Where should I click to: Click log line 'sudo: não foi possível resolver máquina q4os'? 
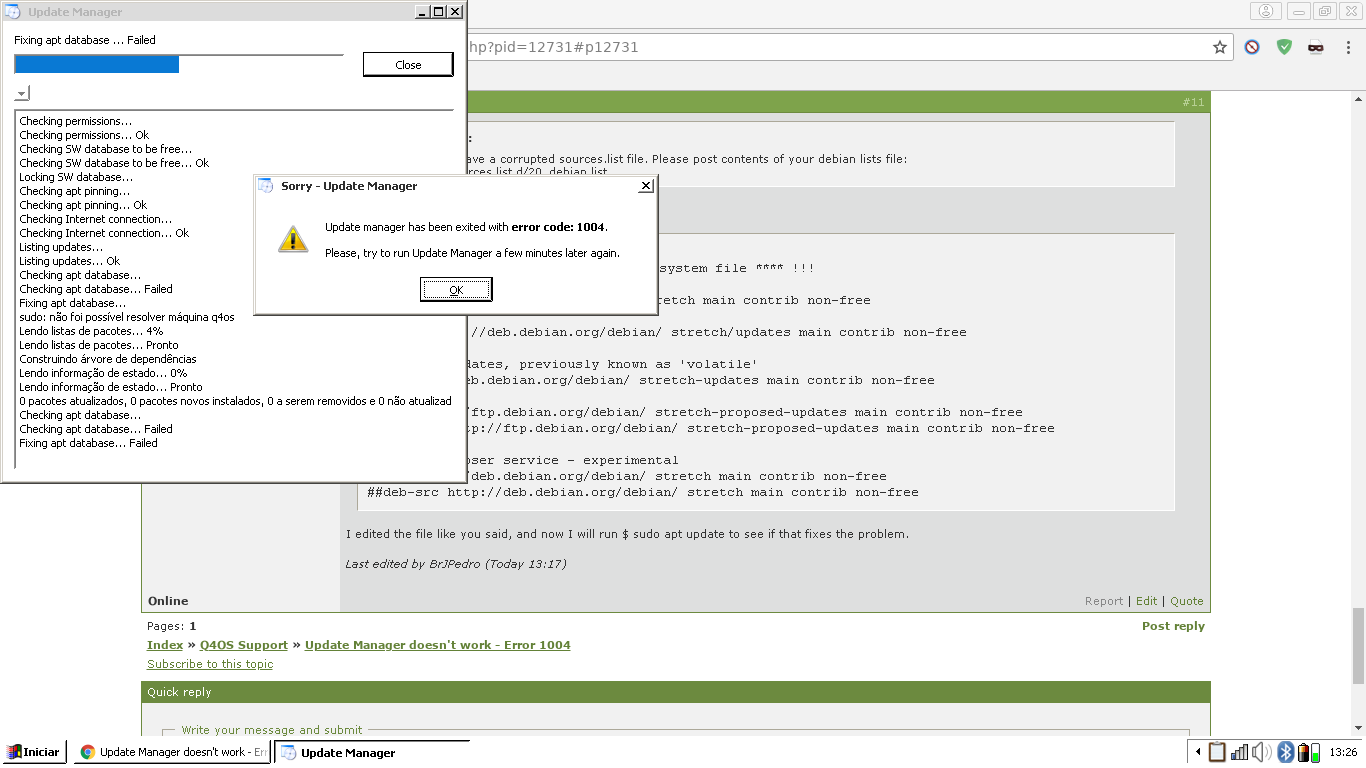coord(127,317)
